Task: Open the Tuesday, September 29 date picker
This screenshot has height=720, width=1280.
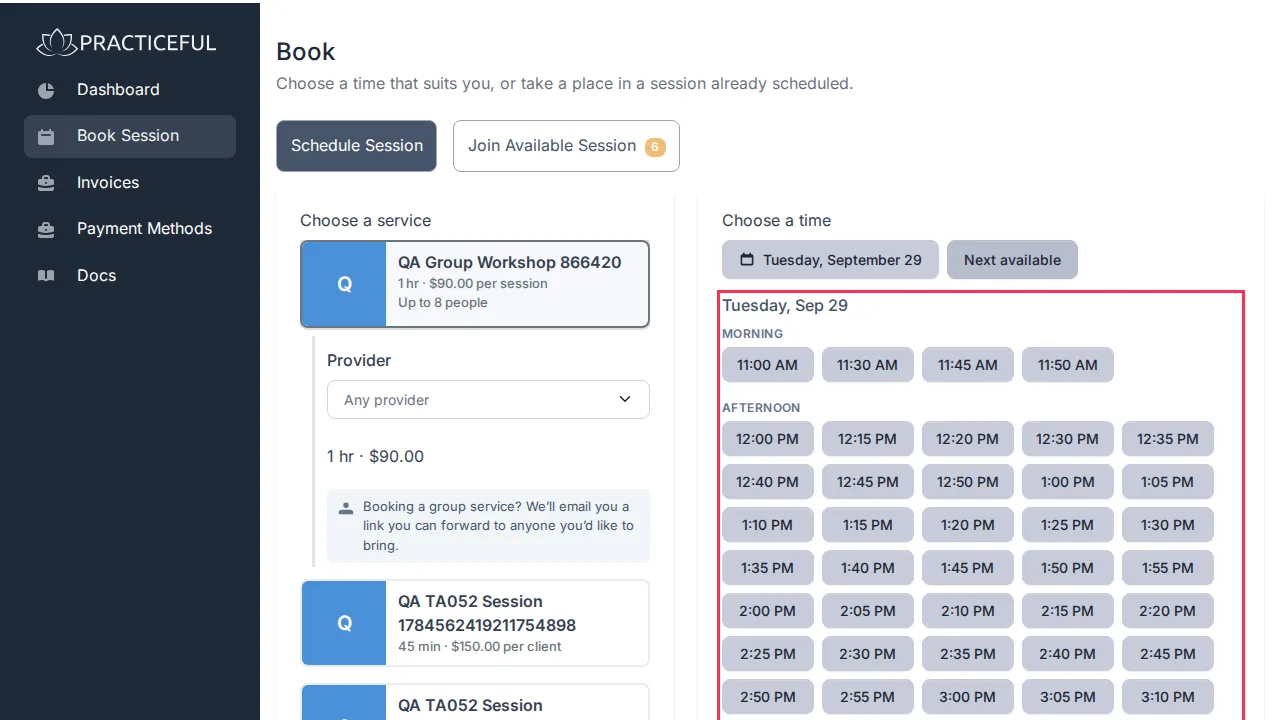Action: (x=830, y=260)
